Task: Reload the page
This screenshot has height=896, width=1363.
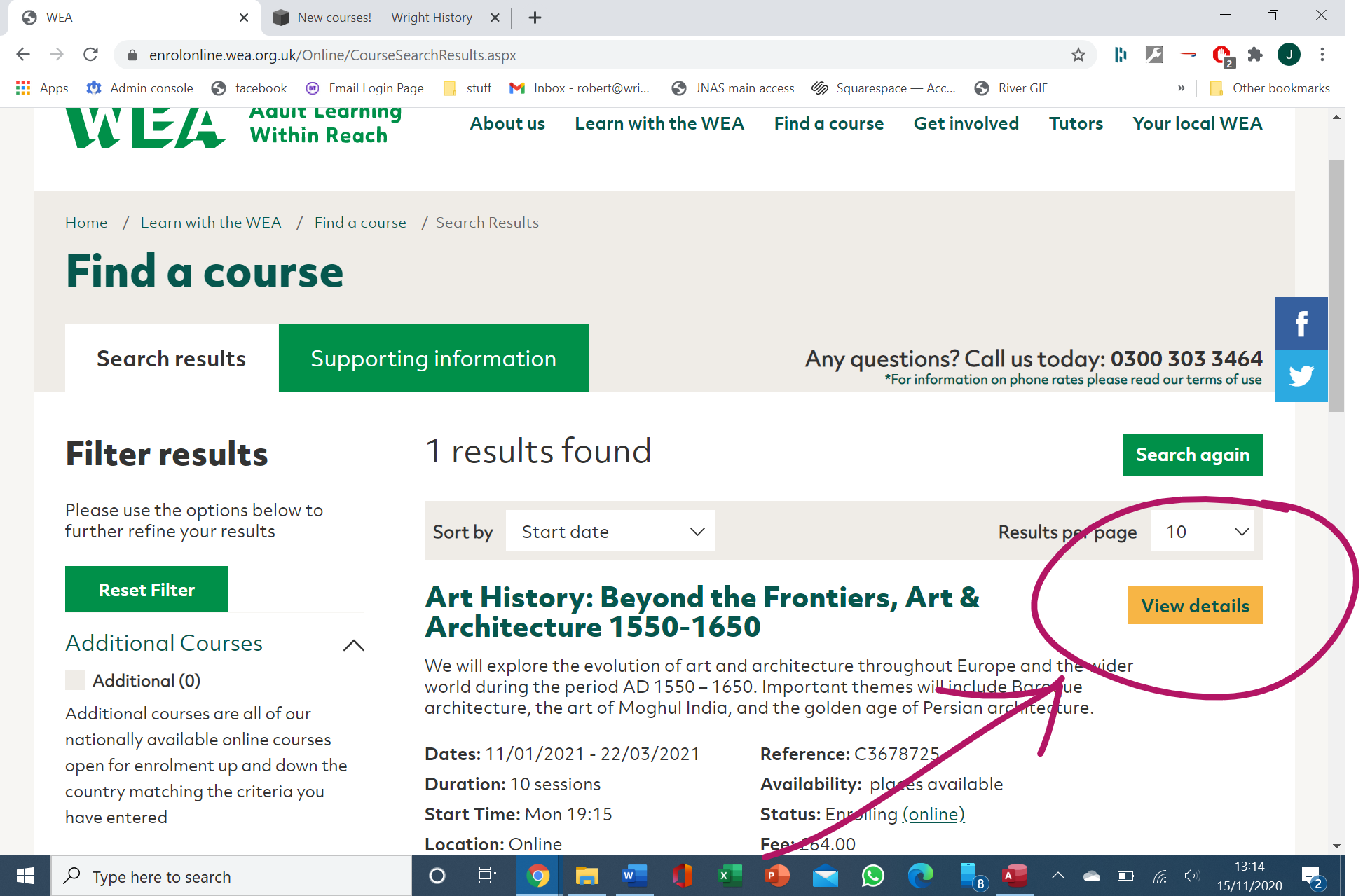Action: click(x=90, y=55)
